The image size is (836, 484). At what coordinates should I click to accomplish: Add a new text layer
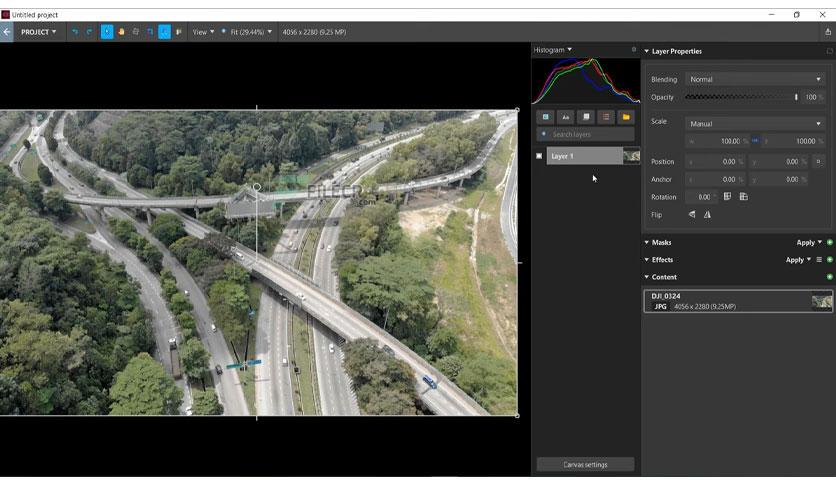coord(566,117)
